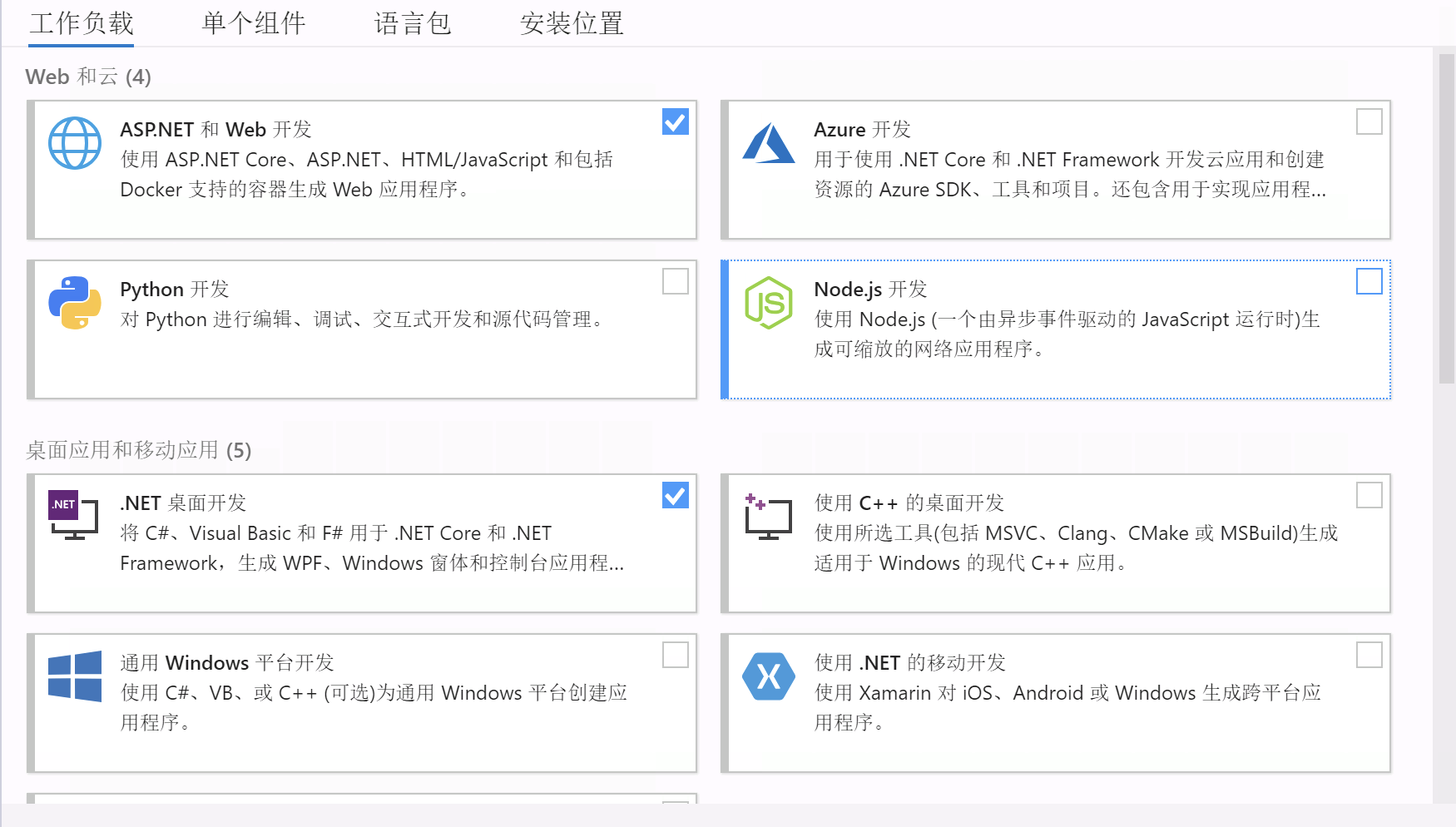The height and width of the screenshot is (827, 1456).
Task: Check the Azure 开发 checkbox
Action: [1369, 122]
